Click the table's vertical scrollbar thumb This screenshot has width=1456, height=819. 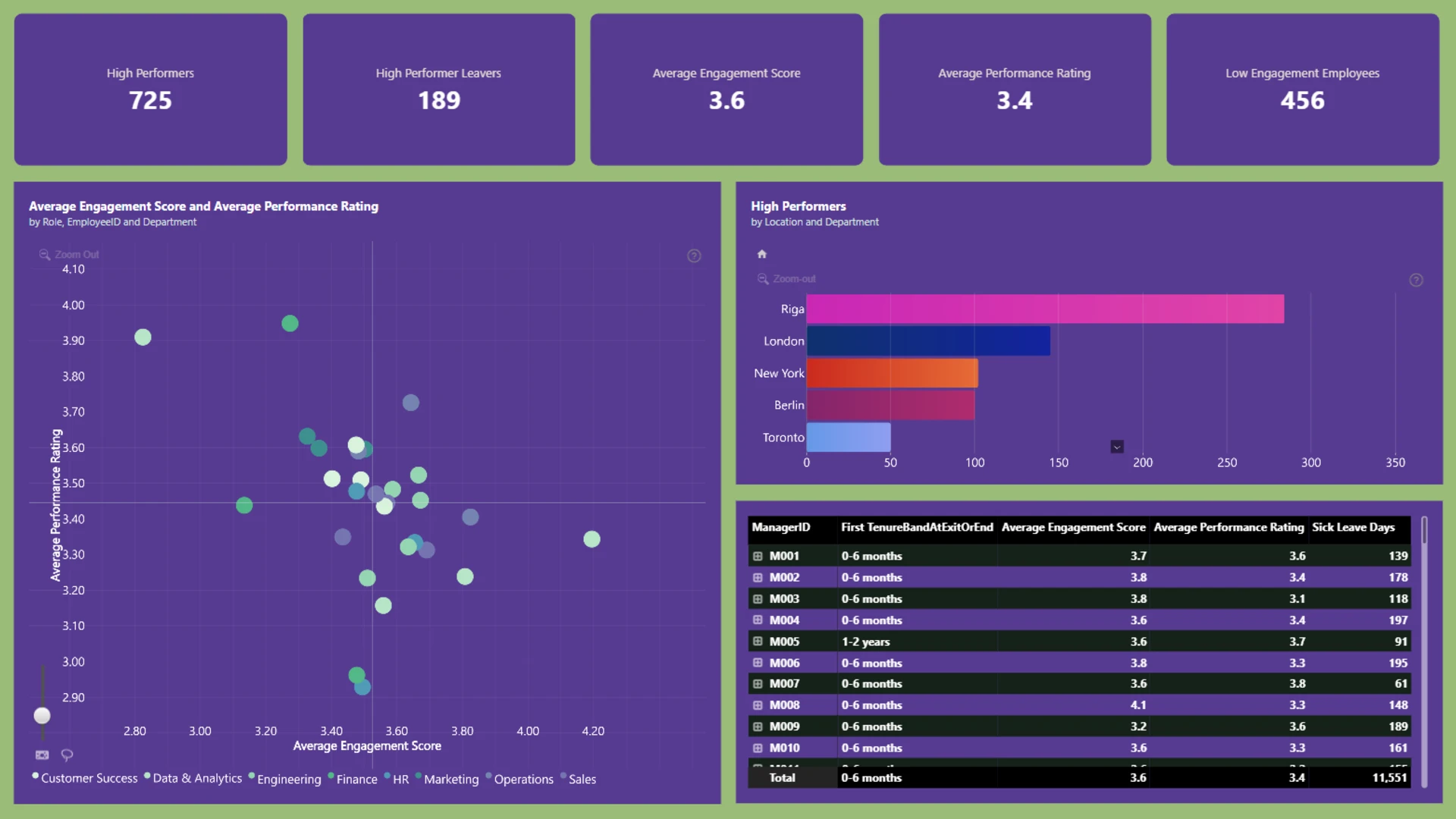pos(1424,530)
